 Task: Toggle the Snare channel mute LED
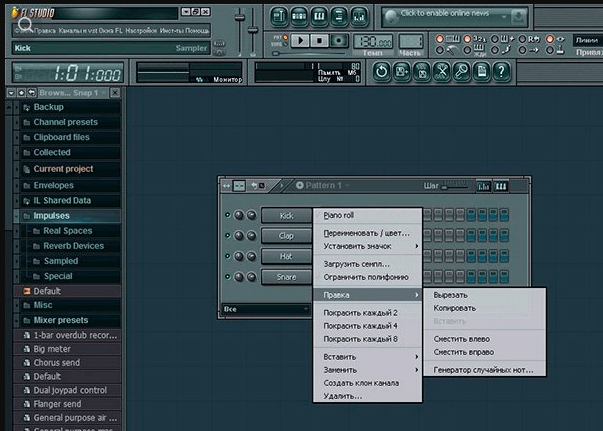coord(227,276)
